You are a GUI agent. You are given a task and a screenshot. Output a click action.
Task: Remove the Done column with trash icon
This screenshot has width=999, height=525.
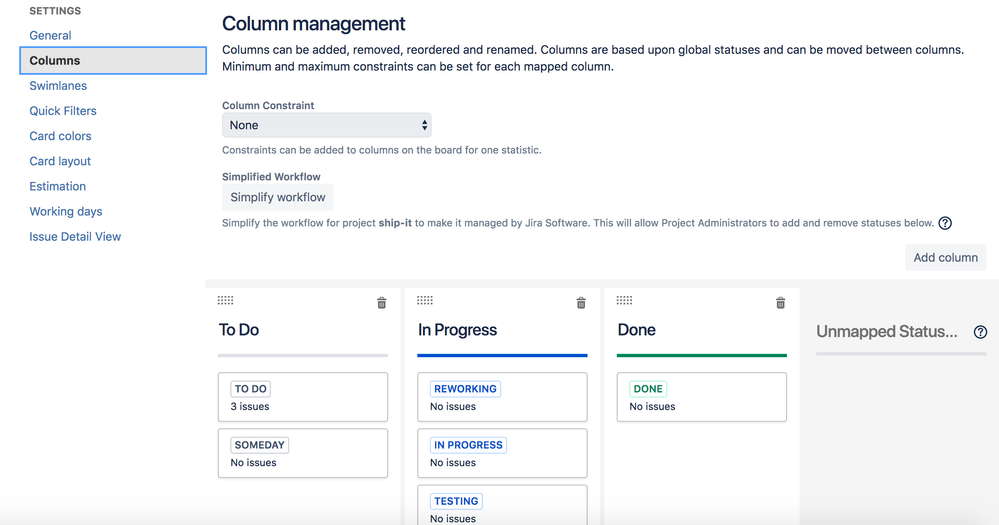click(x=781, y=303)
